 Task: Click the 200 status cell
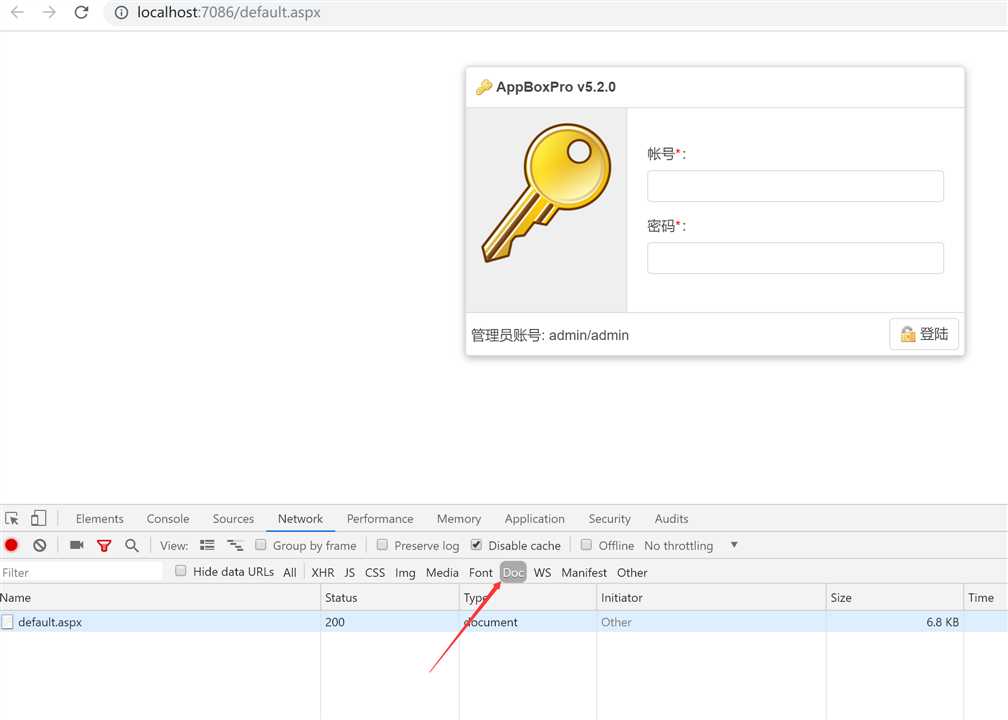coord(390,622)
